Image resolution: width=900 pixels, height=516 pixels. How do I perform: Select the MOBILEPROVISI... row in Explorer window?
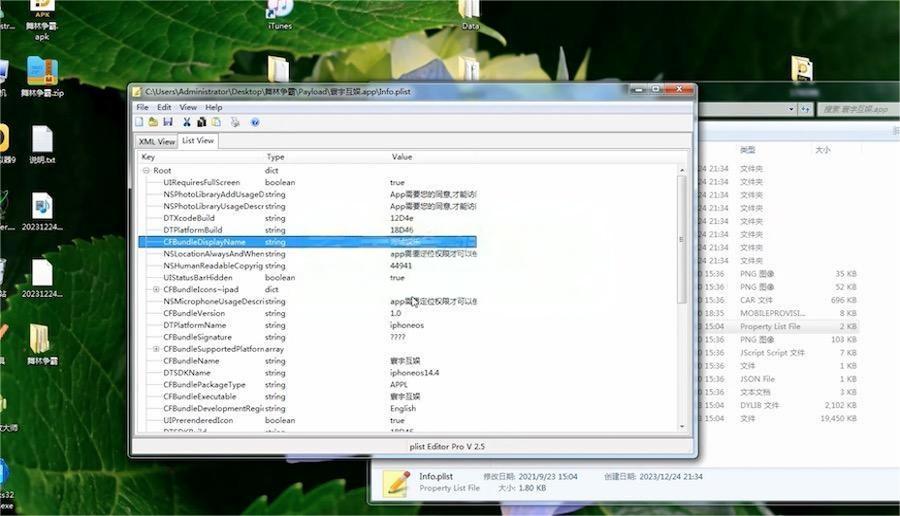click(779, 313)
